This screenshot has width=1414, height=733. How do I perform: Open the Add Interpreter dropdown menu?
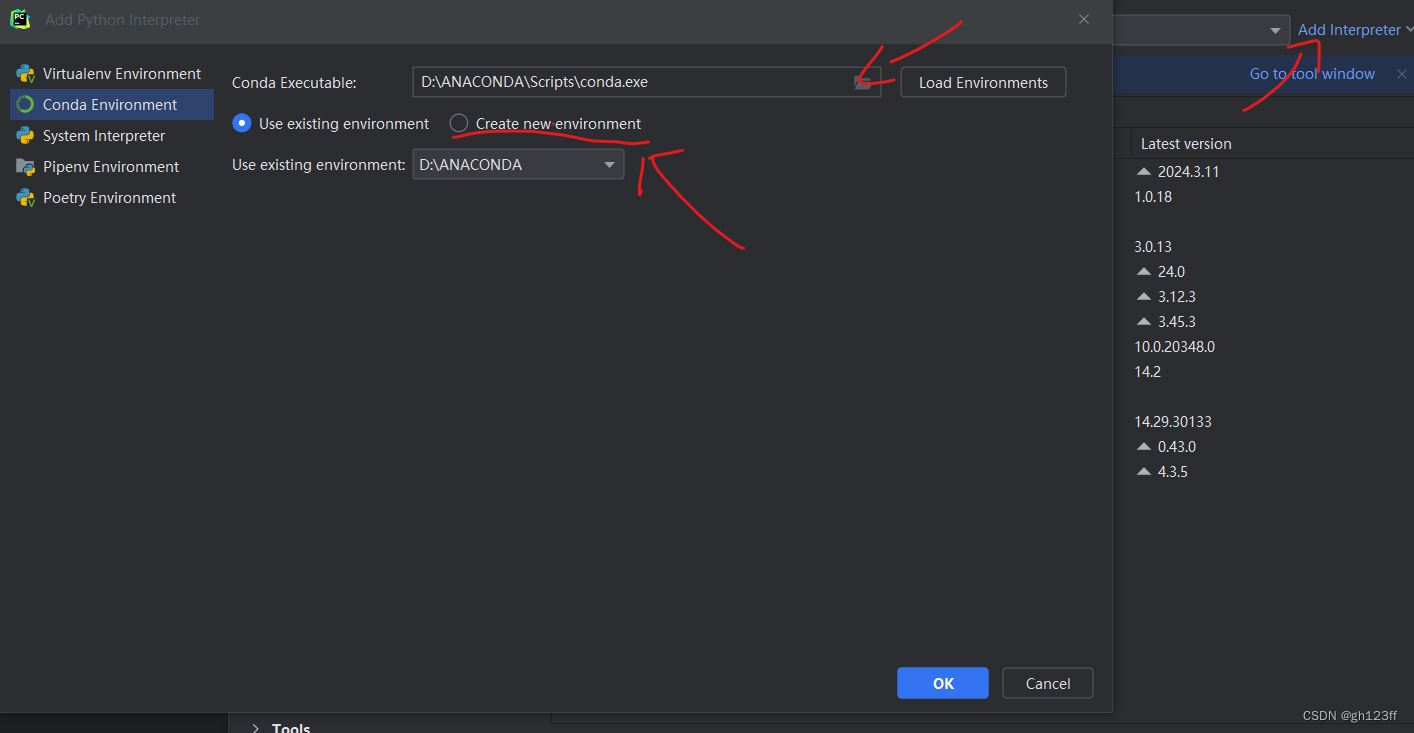coord(1349,29)
